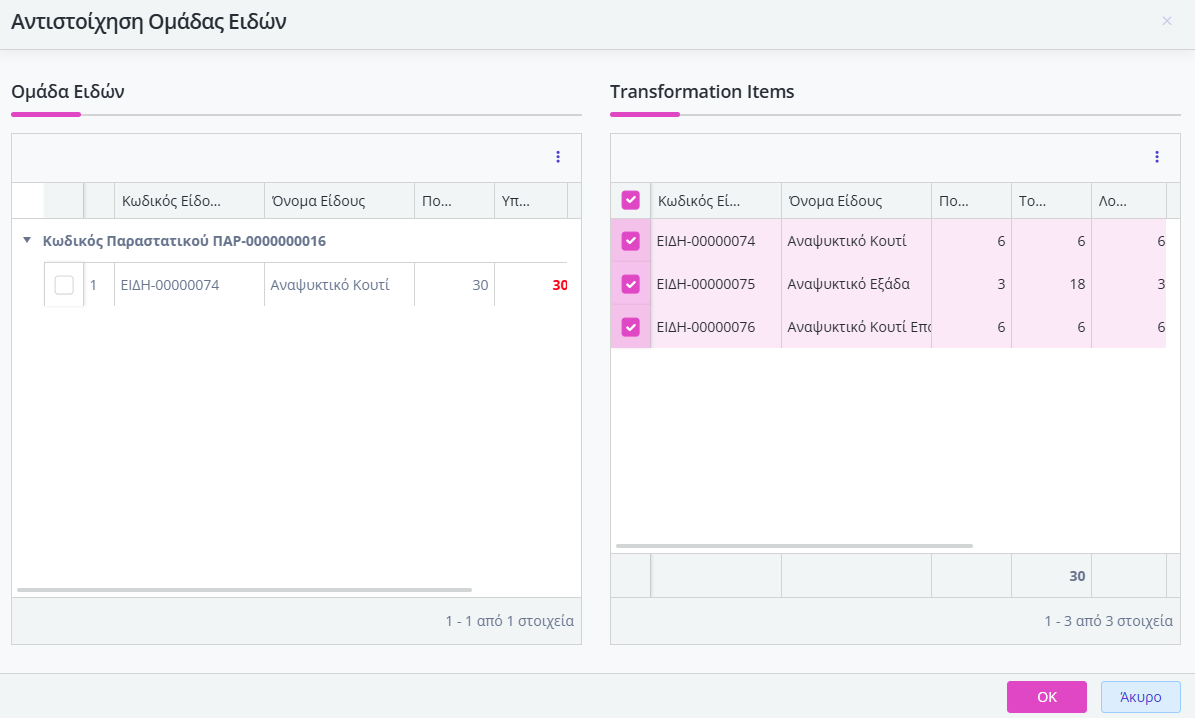This screenshot has width=1195, height=718.
Task: Open the Ομάδα Ειδών grid options menu
Action: point(558,157)
